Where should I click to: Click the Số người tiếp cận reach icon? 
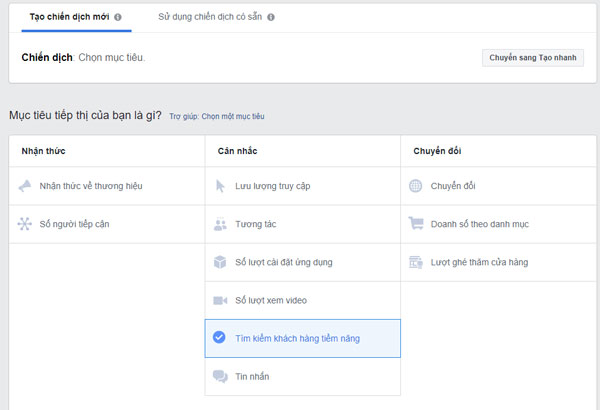[x=25, y=224]
